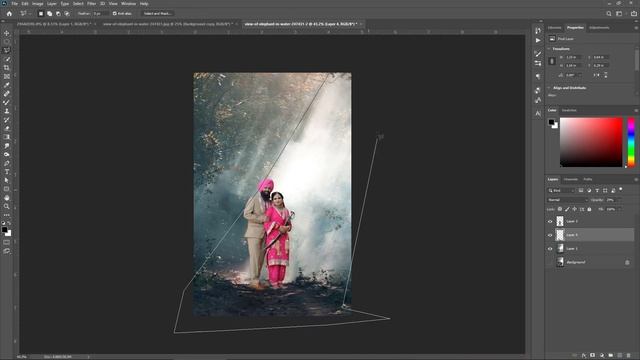Open the Properties panel menu
The image size is (640, 360).
636,28
